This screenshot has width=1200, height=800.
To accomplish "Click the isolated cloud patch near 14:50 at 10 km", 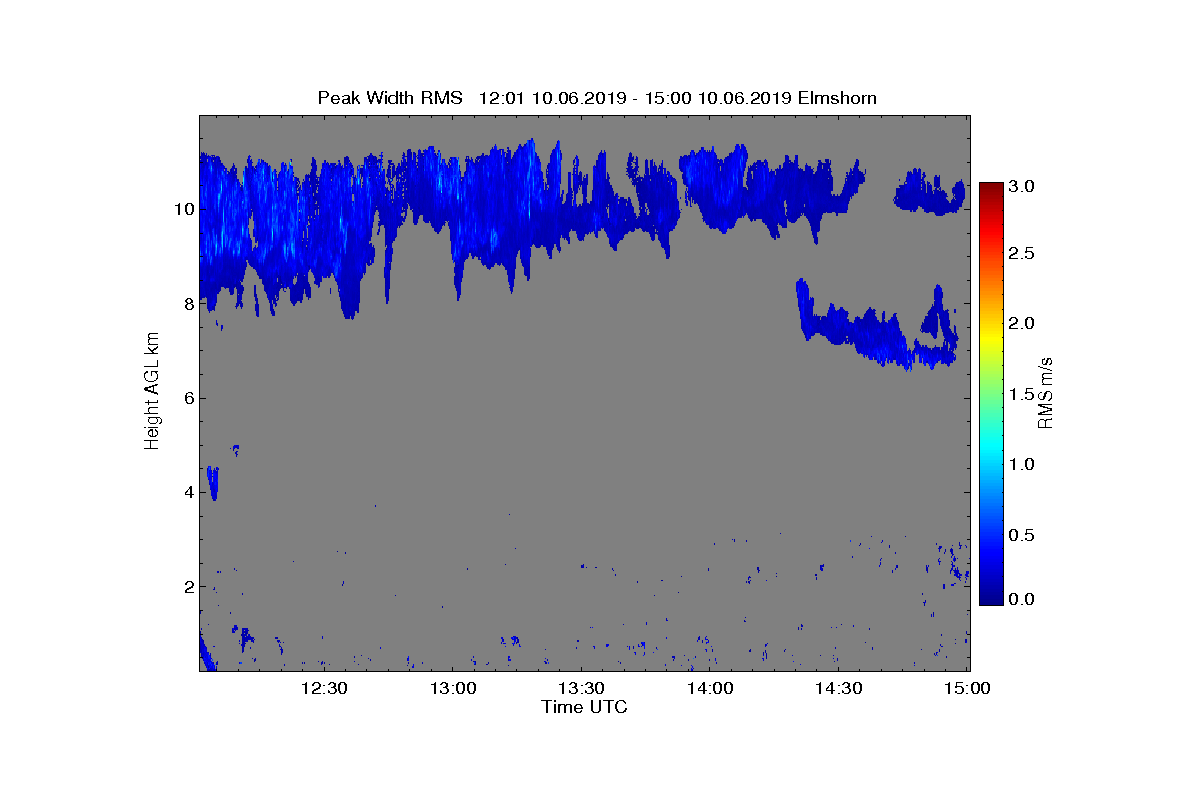I will (x=929, y=192).
